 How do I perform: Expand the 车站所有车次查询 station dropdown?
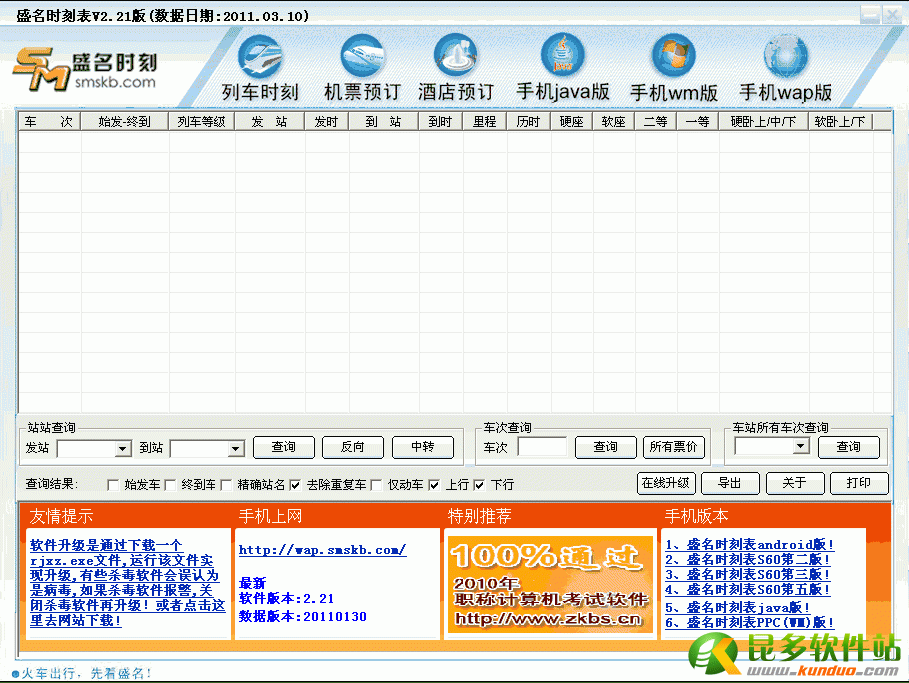[x=800, y=447]
